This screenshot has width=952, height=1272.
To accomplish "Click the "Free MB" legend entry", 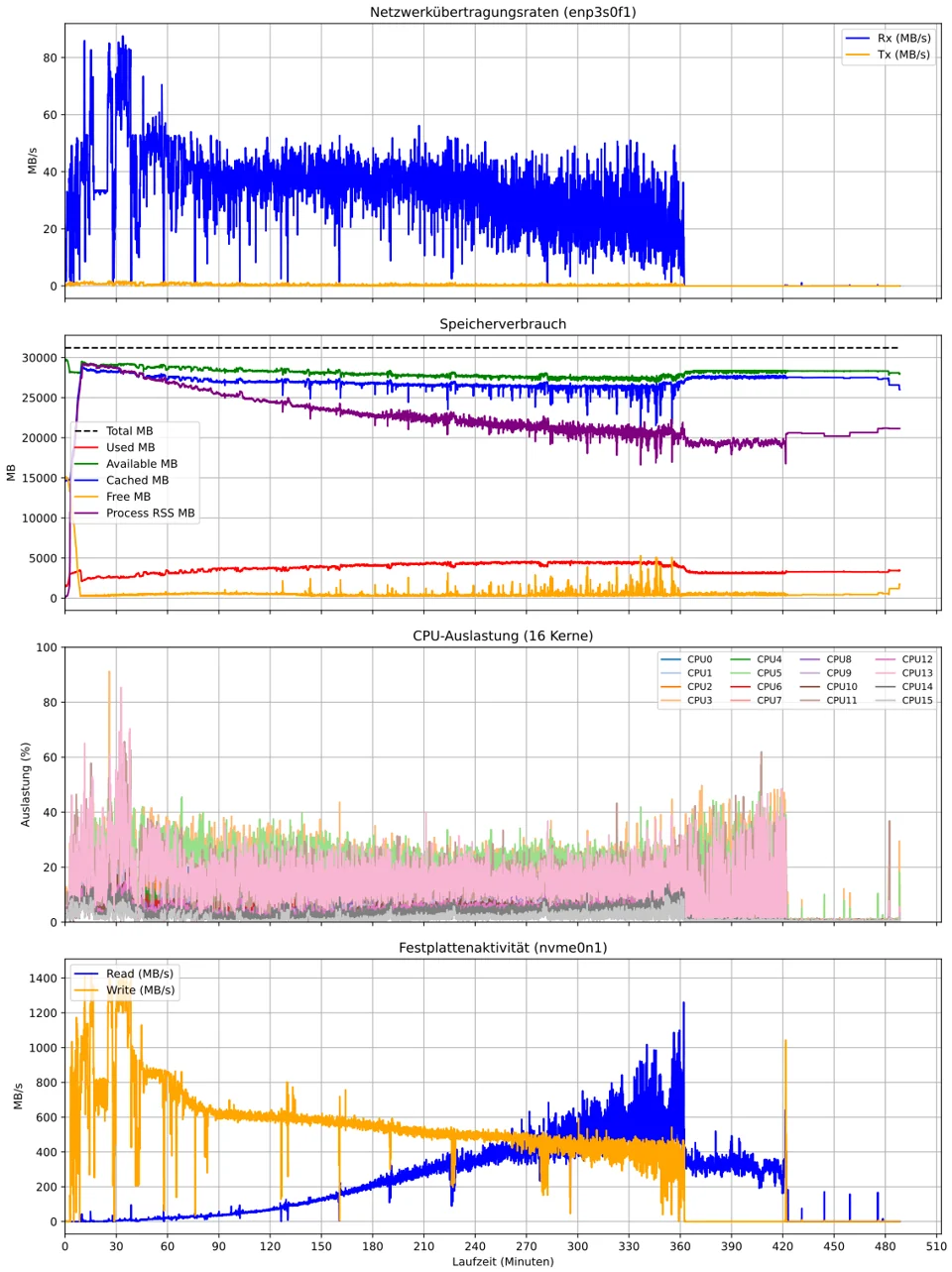I will (x=113, y=497).
